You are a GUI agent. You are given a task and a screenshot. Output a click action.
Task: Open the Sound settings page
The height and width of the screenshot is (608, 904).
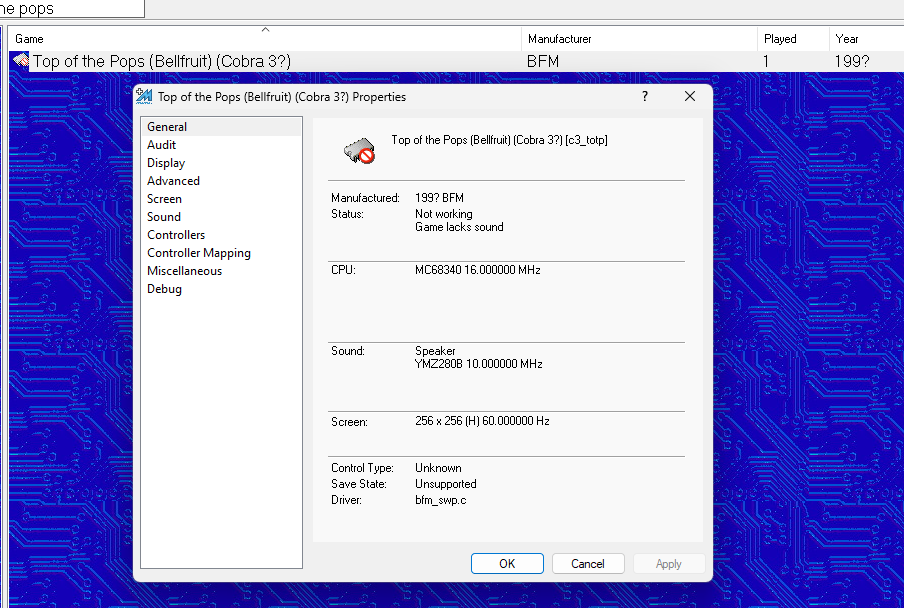(164, 217)
